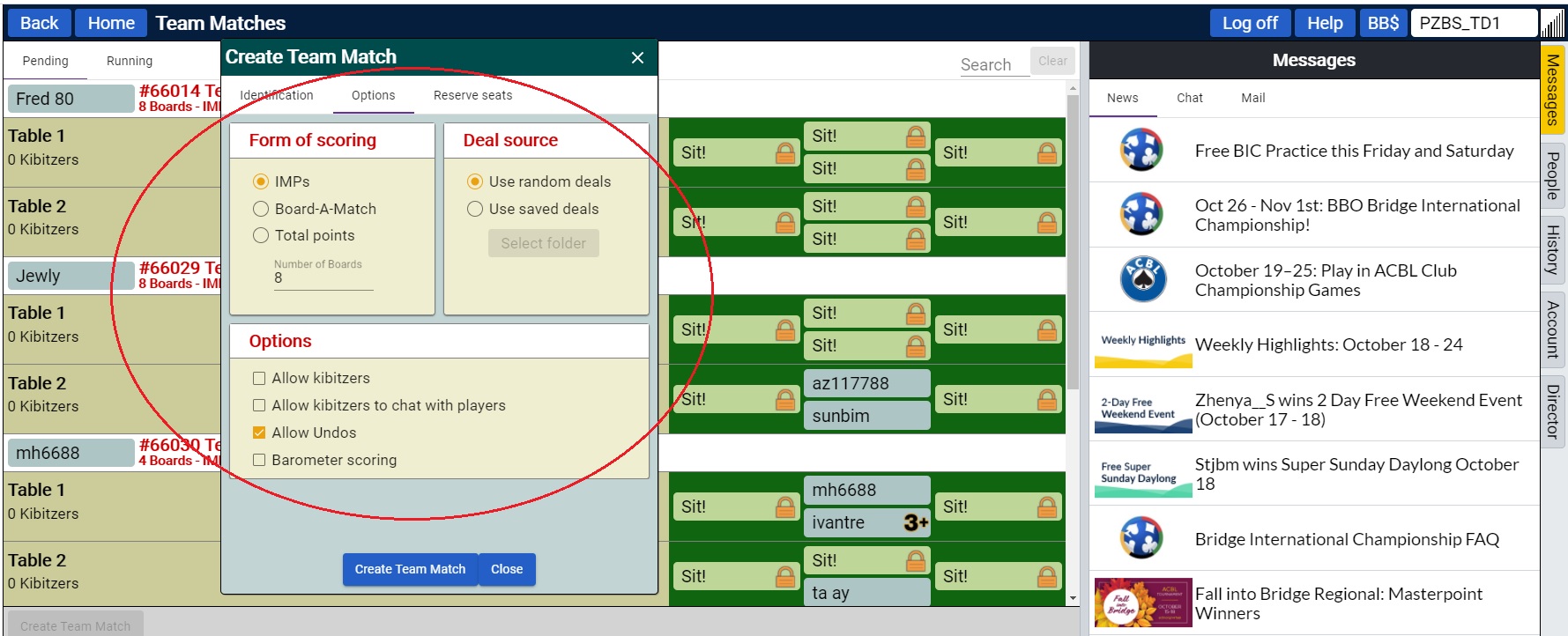Open the Chat tab in Messages
1568x636 pixels.
pyautogui.click(x=1189, y=98)
